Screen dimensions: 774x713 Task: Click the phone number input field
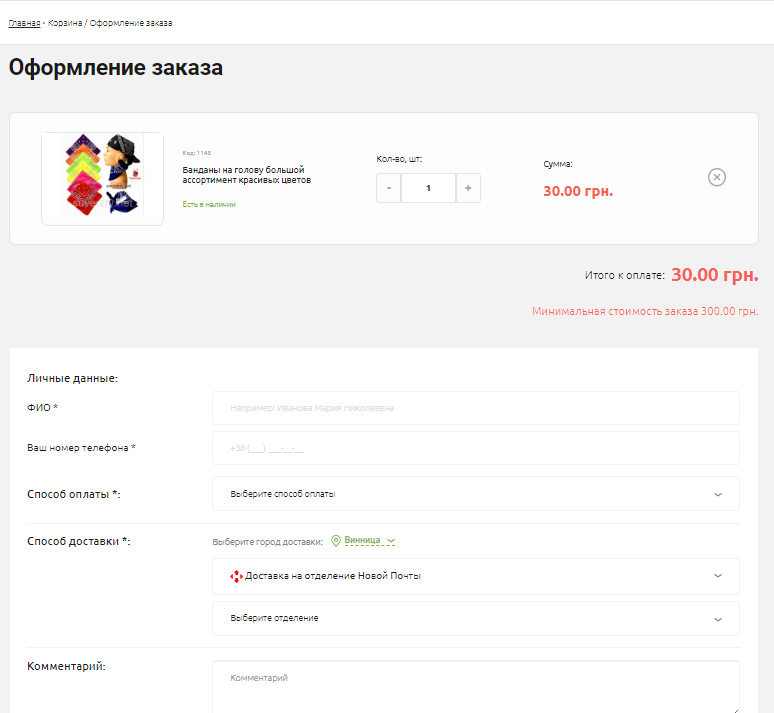476,448
